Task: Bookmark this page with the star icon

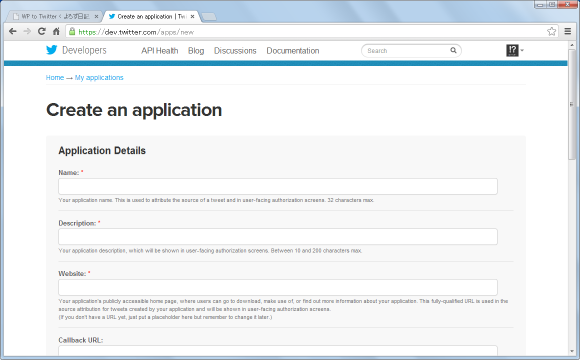Action: (x=552, y=31)
